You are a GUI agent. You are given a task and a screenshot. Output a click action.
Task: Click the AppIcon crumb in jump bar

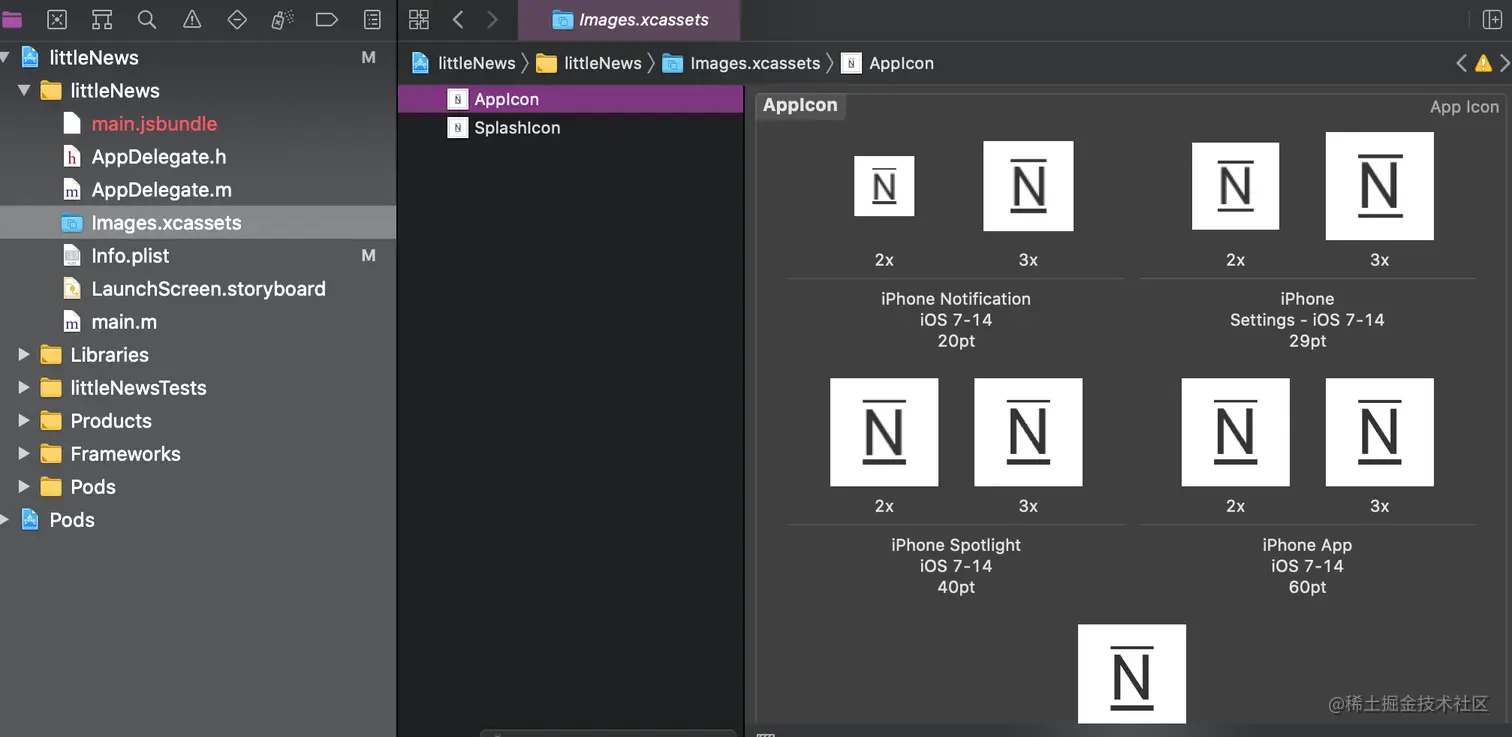click(888, 63)
